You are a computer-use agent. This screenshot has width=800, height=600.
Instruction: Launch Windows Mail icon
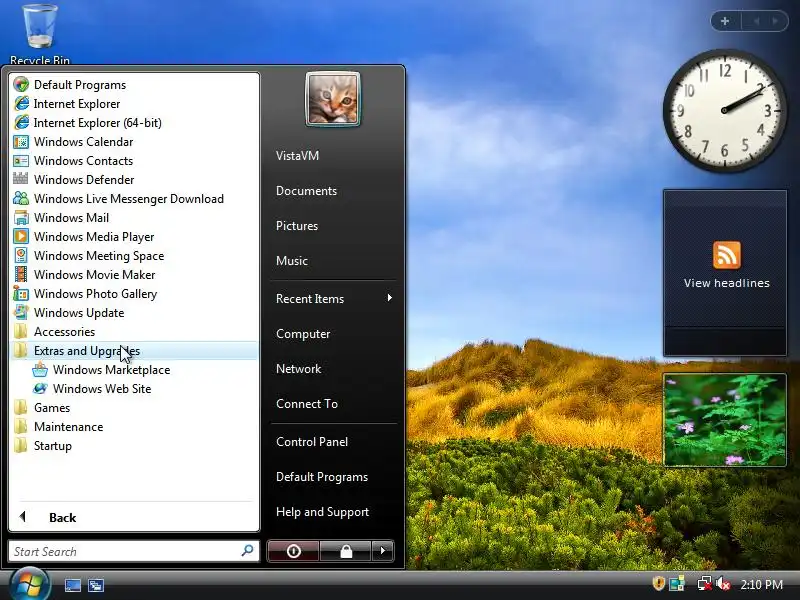[21, 218]
